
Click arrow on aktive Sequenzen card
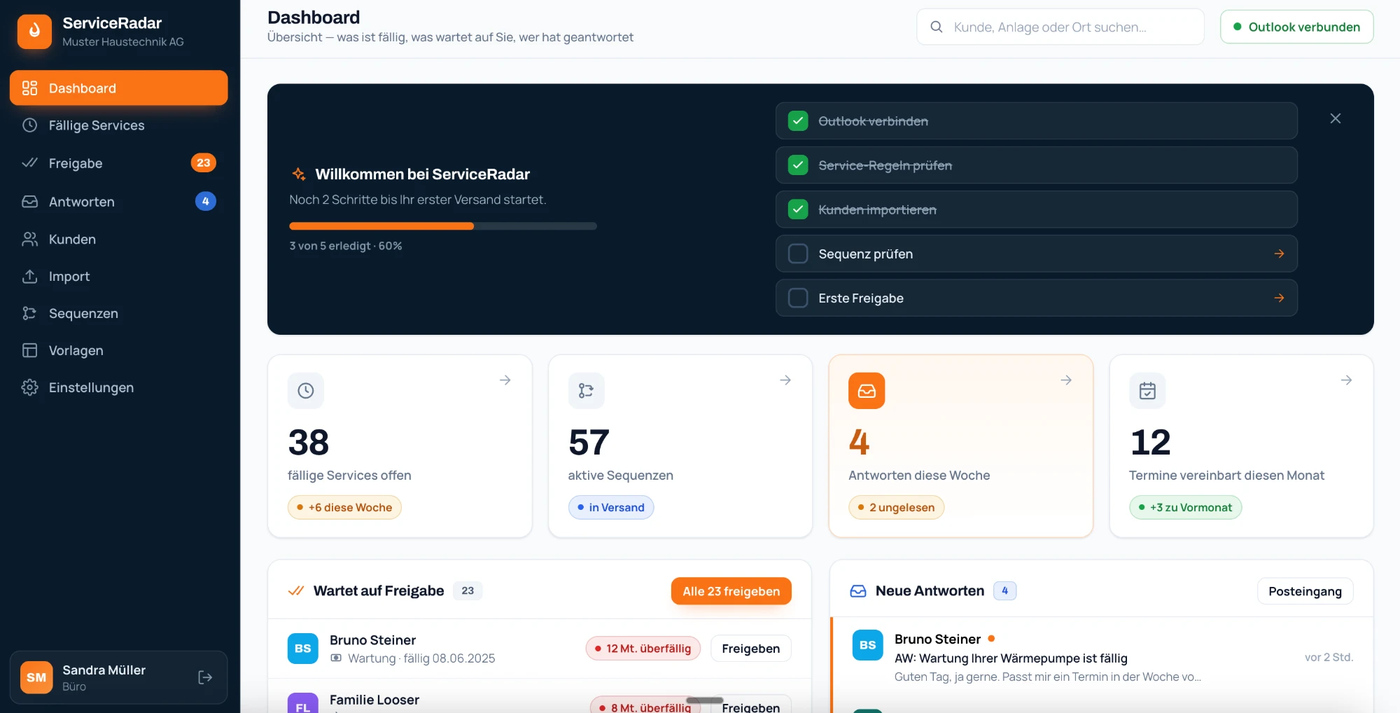click(x=785, y=380)
